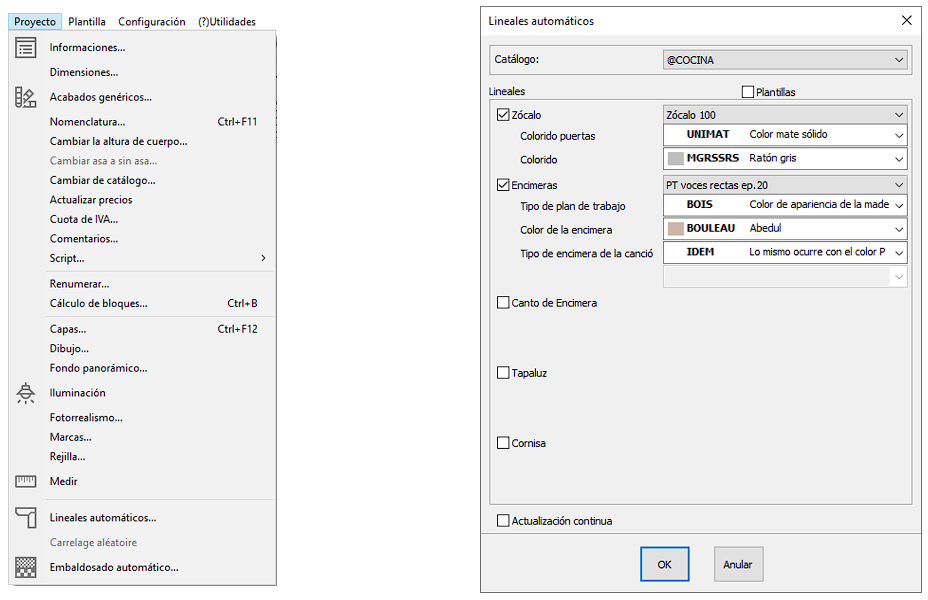Click the Iluminación lamp icon
The height and width of the screenshot is (600, 928).
tap(26, 393)
